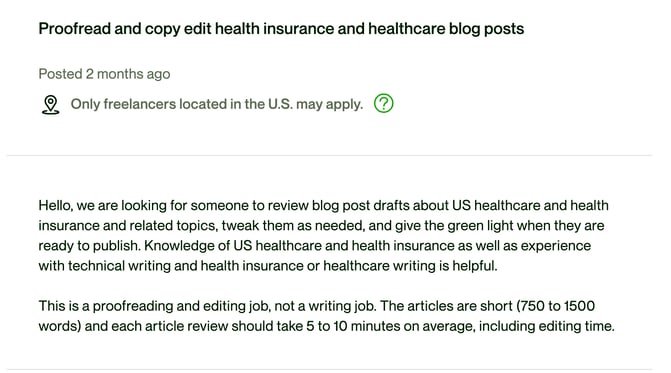Click the green question mark help icon
This screenshot has width=671, height=373.
[x=383, y=104]
